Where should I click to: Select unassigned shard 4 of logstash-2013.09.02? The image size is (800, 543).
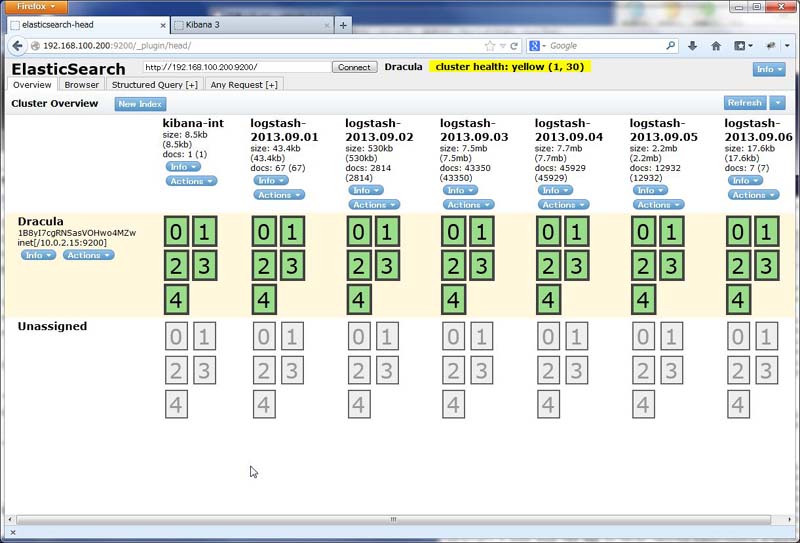click(359, 404)
